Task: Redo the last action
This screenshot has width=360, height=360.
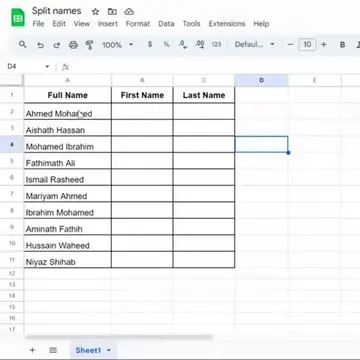Action: tap(57, 45)
